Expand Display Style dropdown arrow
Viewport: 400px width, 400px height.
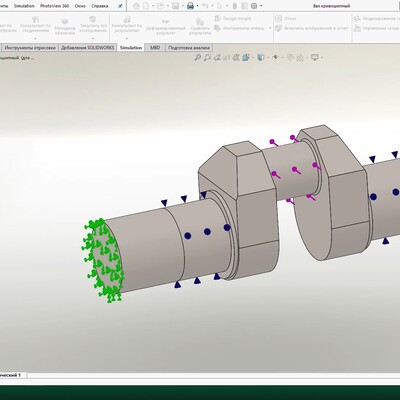click(x=268, y=58)
